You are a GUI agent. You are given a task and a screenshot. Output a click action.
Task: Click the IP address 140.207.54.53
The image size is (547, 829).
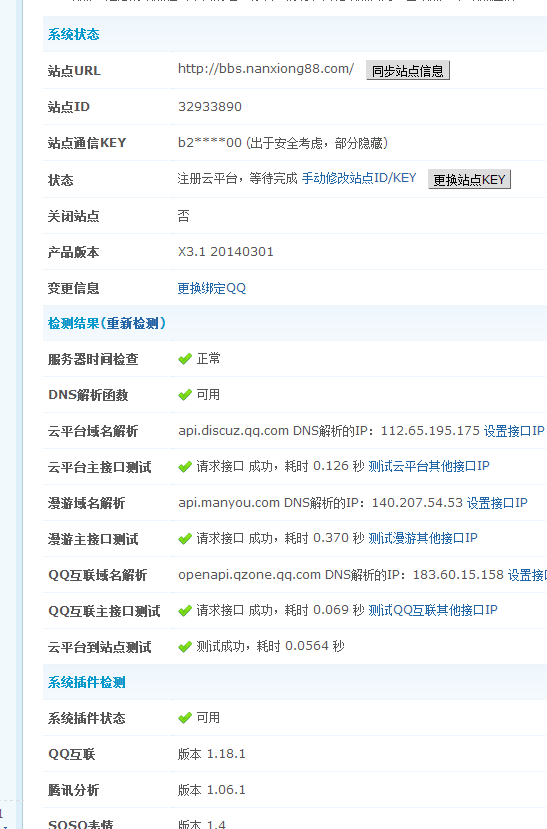click(418, 503)
